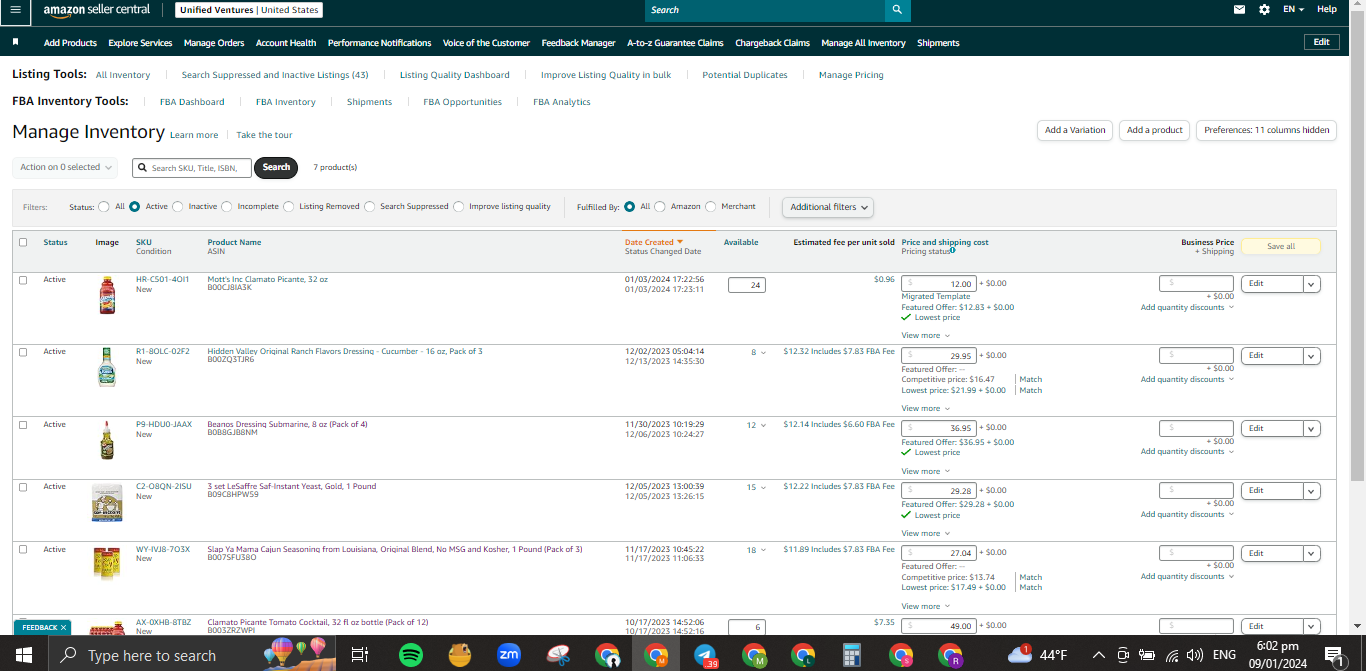Open the settings gear icon
1366x671 pixels.
point(1264,9)
